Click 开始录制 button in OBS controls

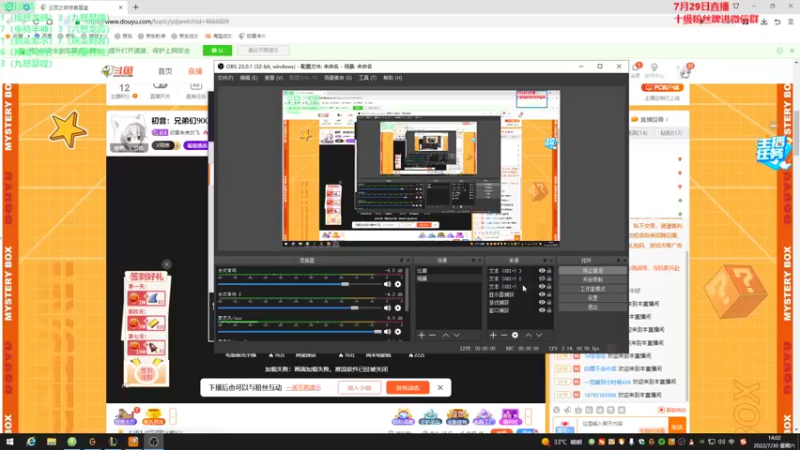pyautogui.click(x=592, y=280)
